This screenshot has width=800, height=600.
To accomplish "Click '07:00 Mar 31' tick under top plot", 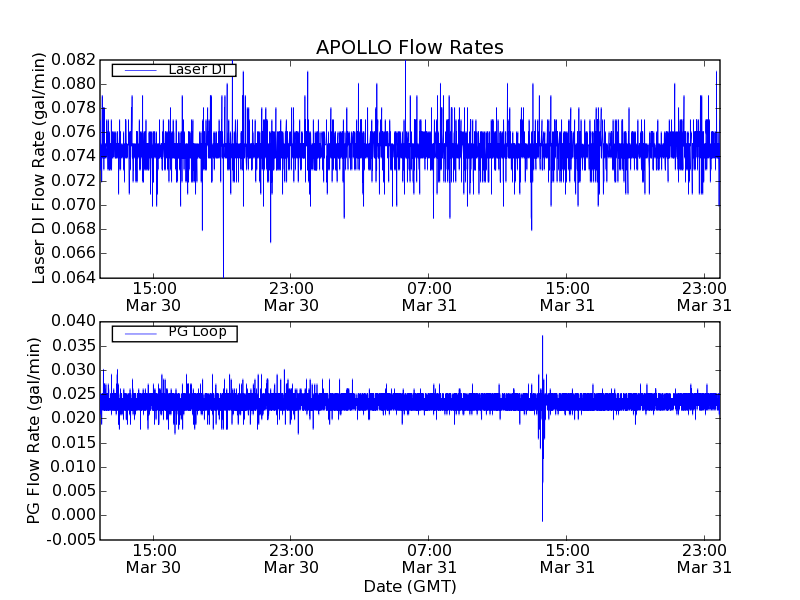I will pyautogui.click(x=429, y=296).
